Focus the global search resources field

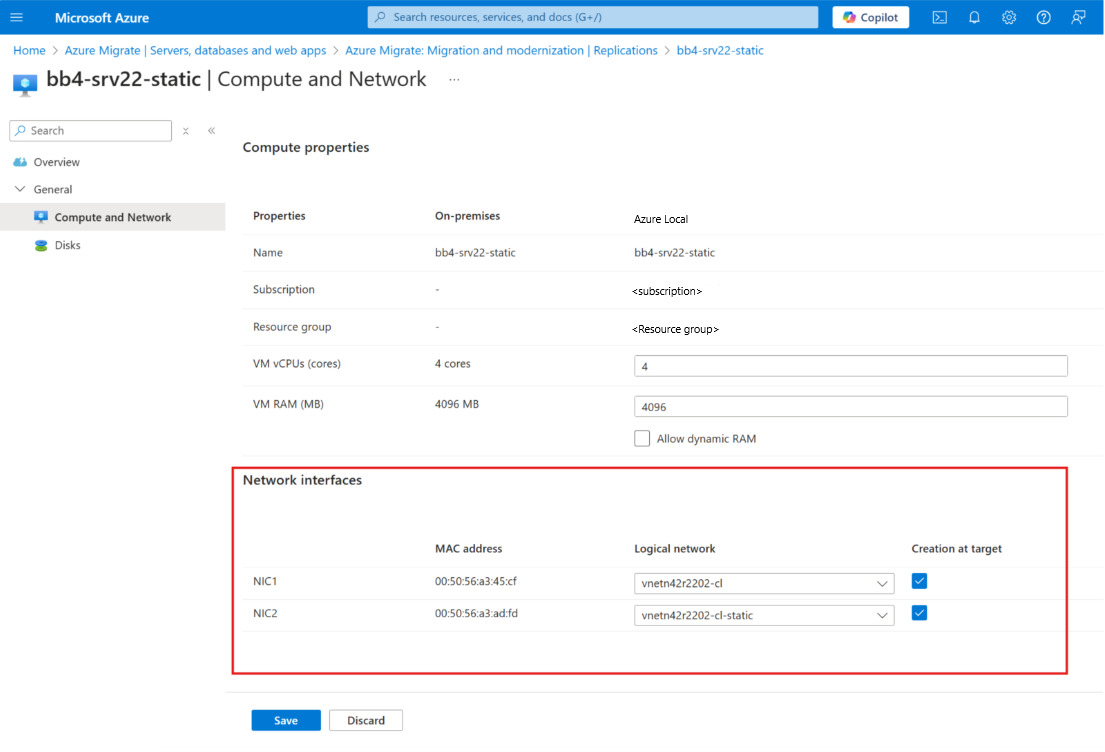point(593,17)
